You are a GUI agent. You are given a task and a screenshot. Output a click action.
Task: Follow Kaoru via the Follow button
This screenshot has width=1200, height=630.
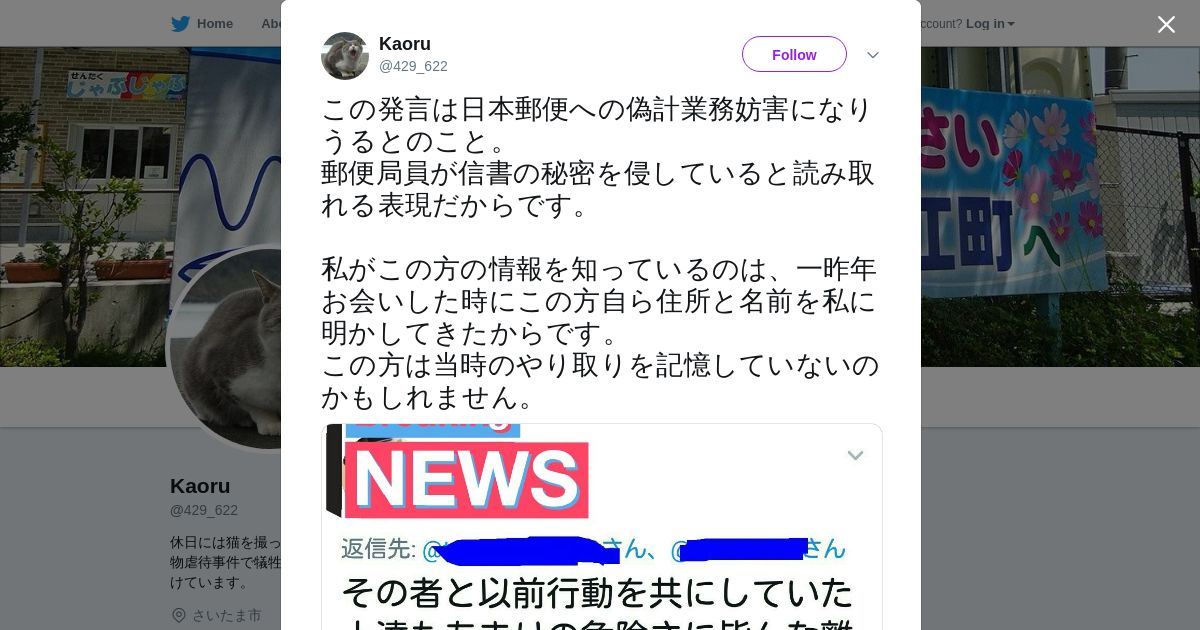(x=794, y=54)
